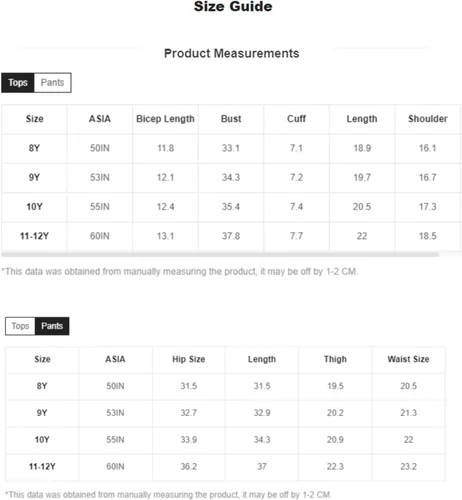This screenshot has width=462, height=500.
Task: Switch to Pants tab above first table
Action: point(53,83)
